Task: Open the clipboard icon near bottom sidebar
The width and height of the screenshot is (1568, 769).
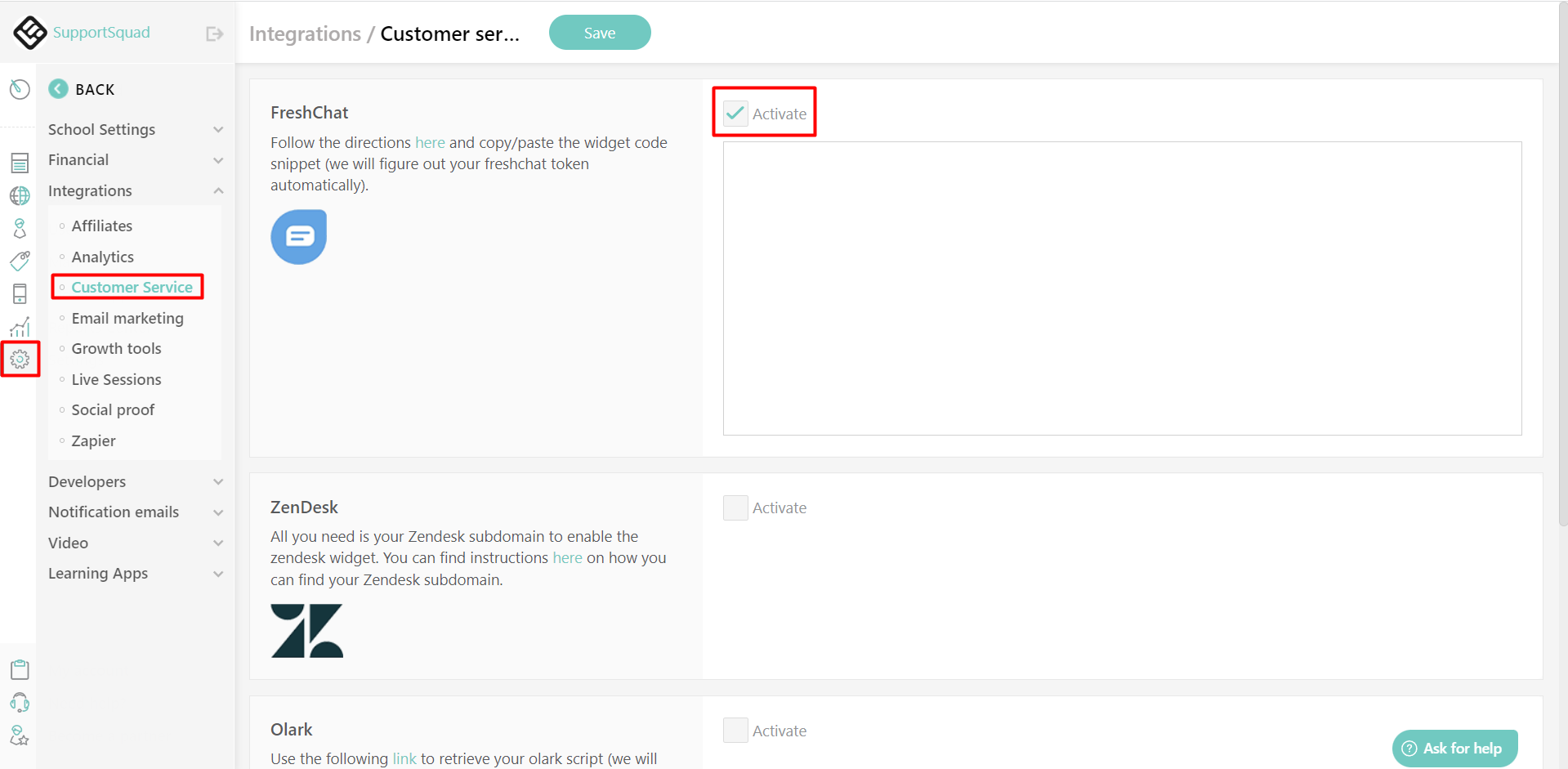Action: pyautogui.click(x=20, y=668)
